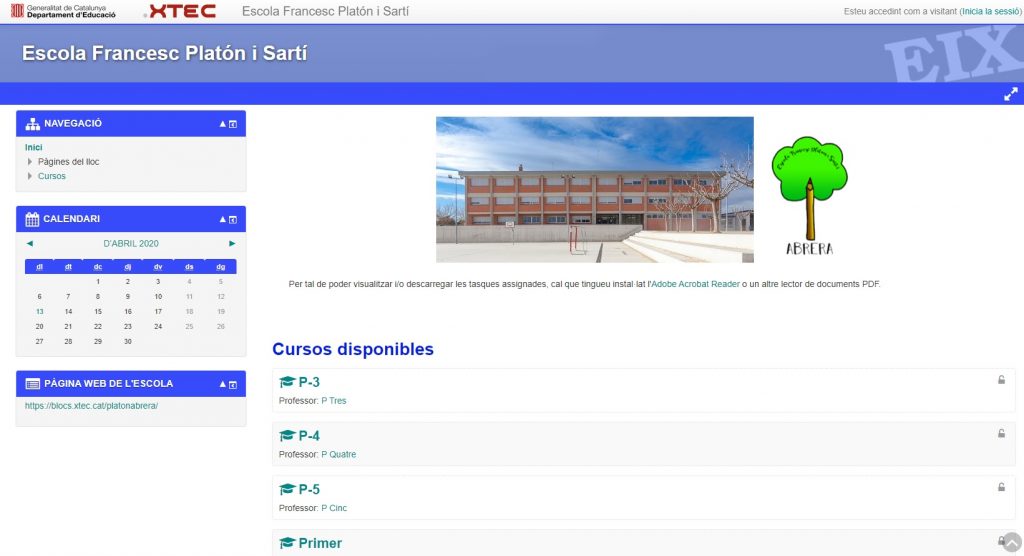Go to the previous month in the calendar

pos(30,243)
